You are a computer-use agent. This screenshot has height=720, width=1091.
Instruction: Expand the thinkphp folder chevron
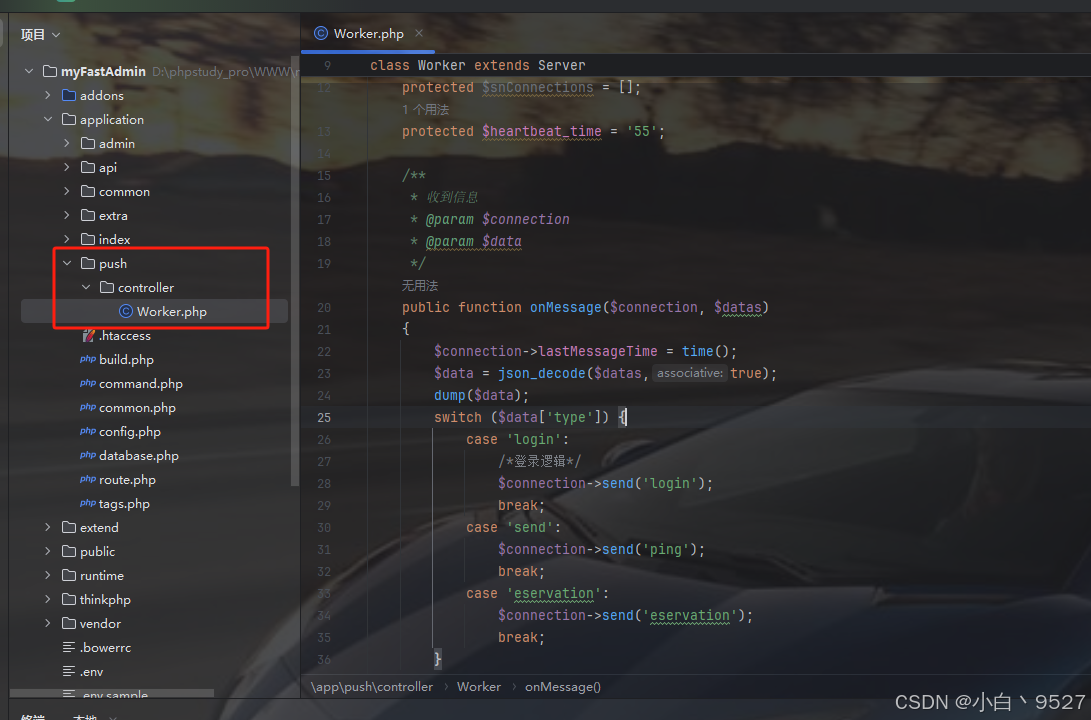coord(48,599)
